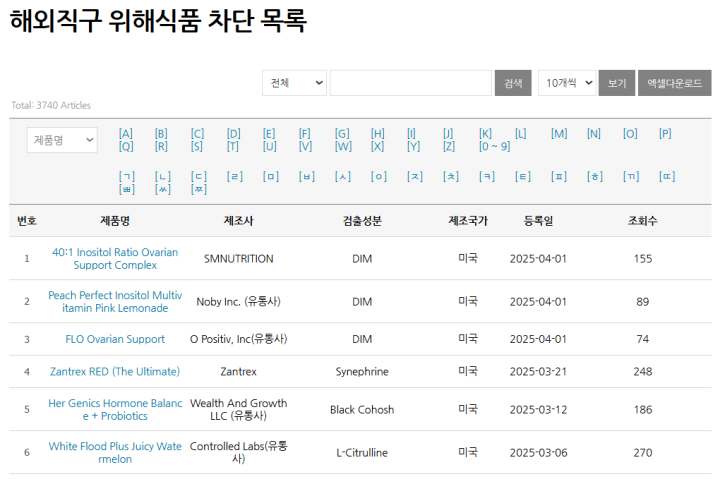Image resolution: width=720 pixels, height=484 pixels.
Task: Filter by Korean consonant [ㅆ]
Action: tap(163, 189)
